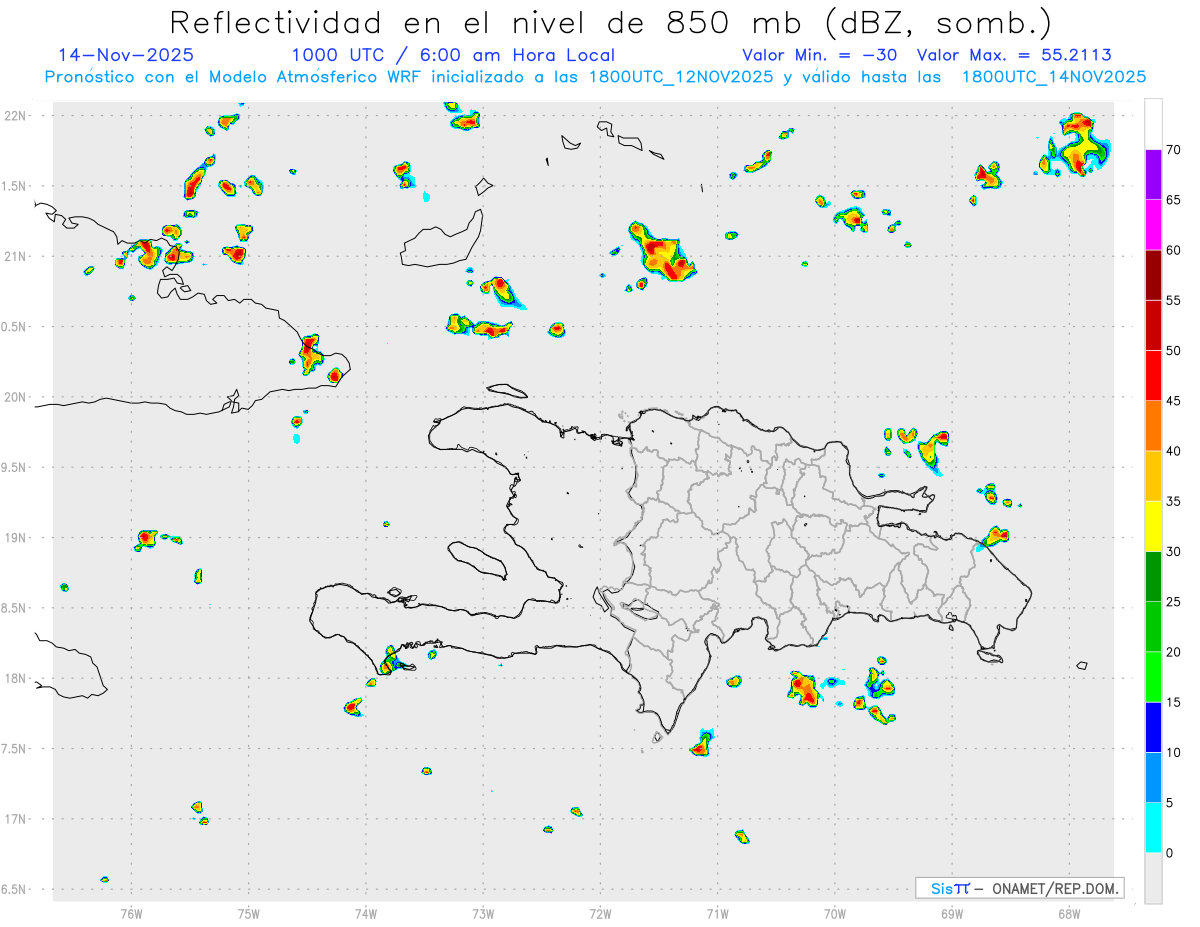Select the '18N' latitude label
Image resolution: width=1200 pixels, height=927 pixels.
(x=16, y=679)
